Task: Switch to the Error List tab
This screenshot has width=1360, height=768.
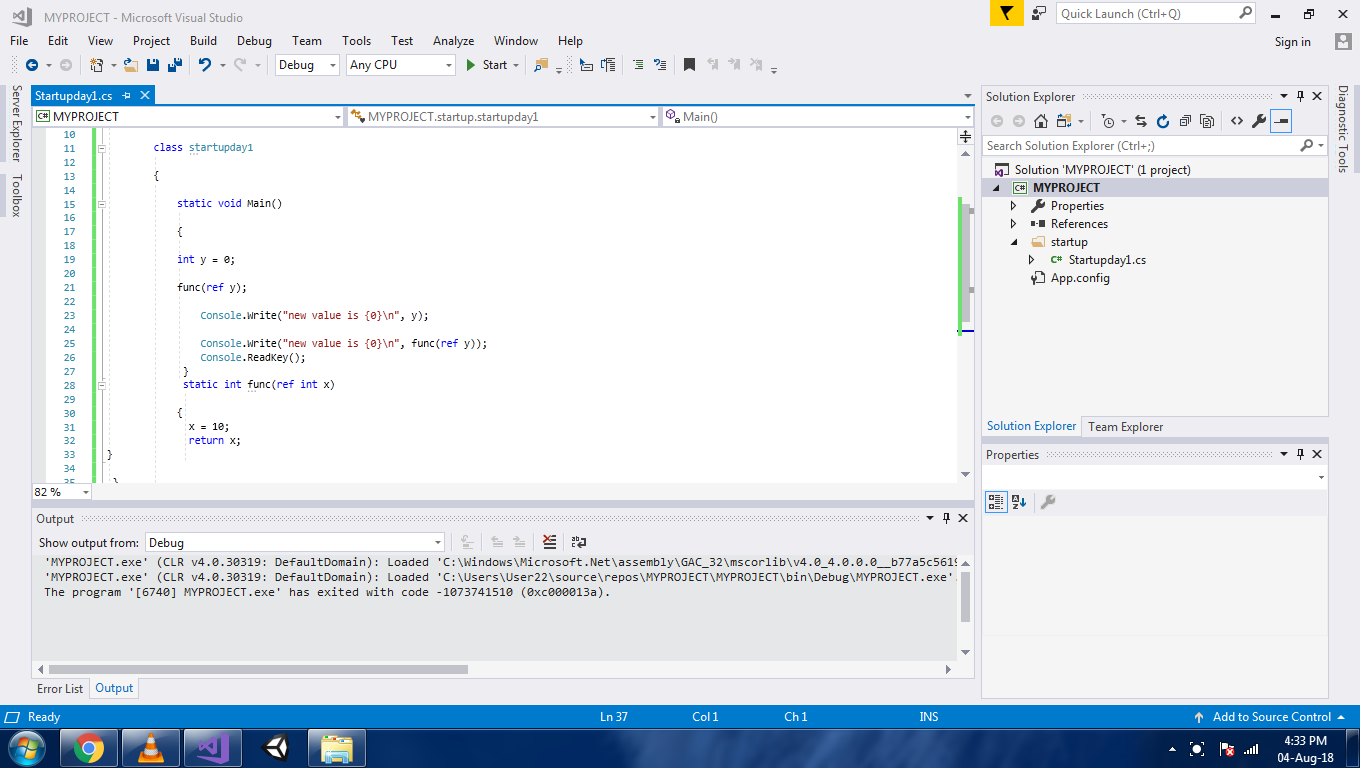Action: [x=60, y=689]
